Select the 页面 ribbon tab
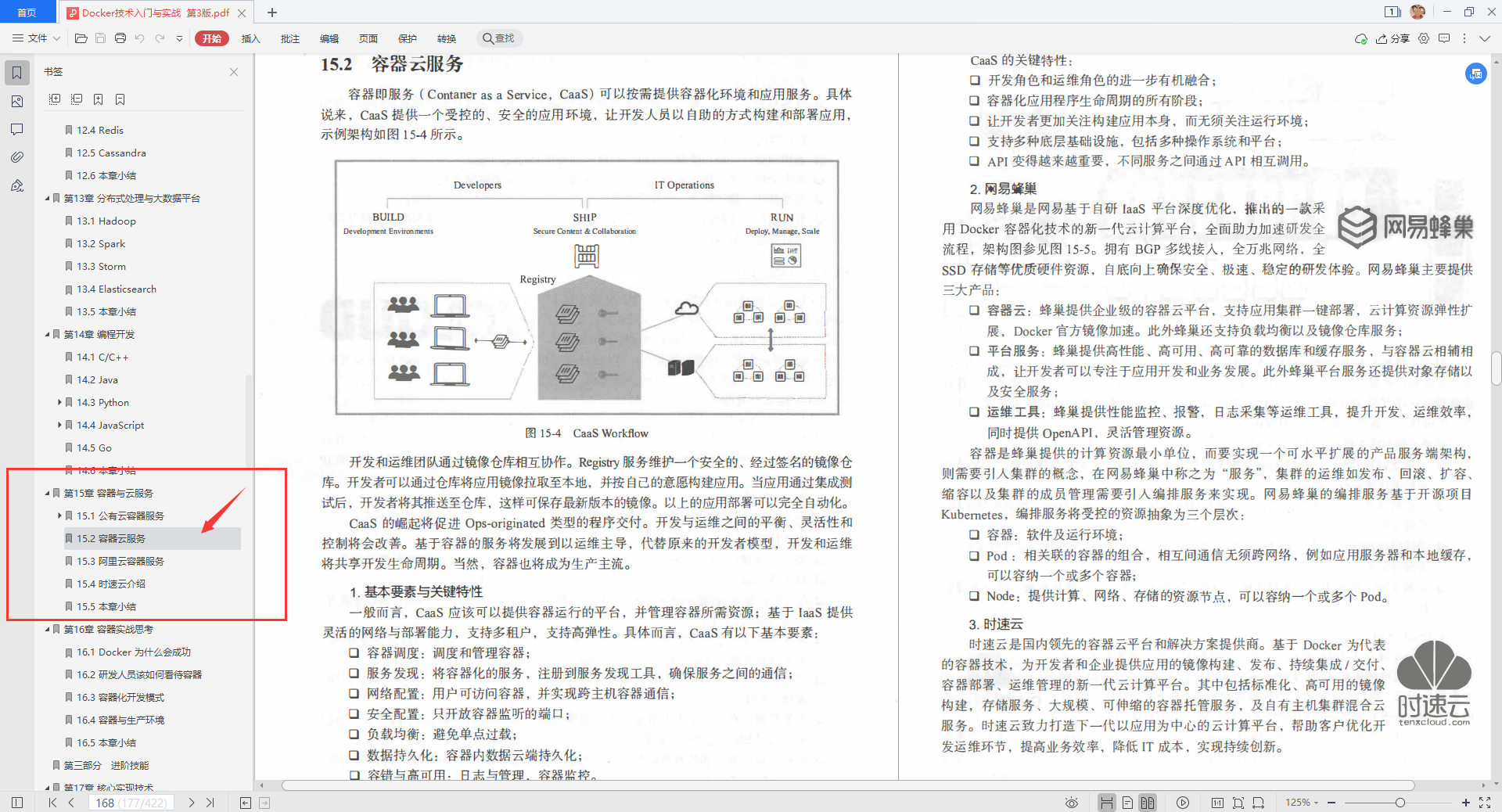Screen dimensions: 1502x812 tap(368, 38)
